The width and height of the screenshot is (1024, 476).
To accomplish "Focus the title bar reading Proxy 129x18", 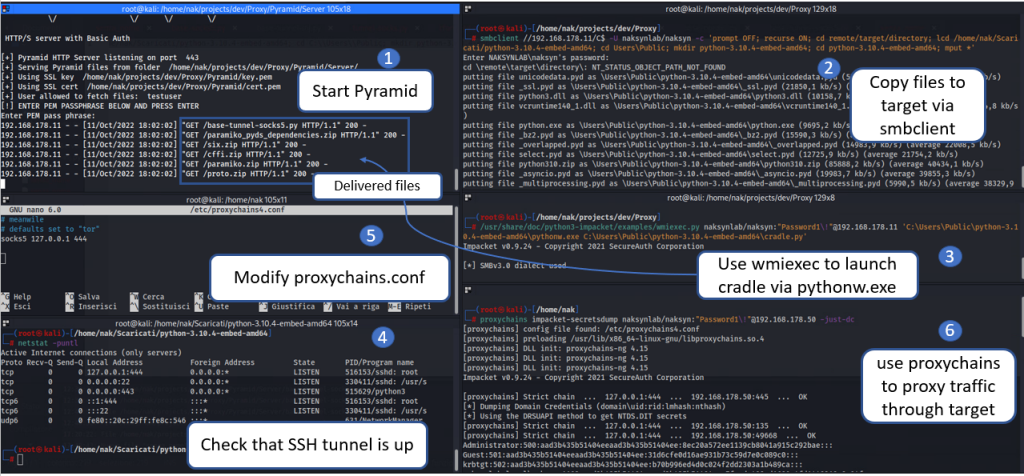I will pos(743,9).
